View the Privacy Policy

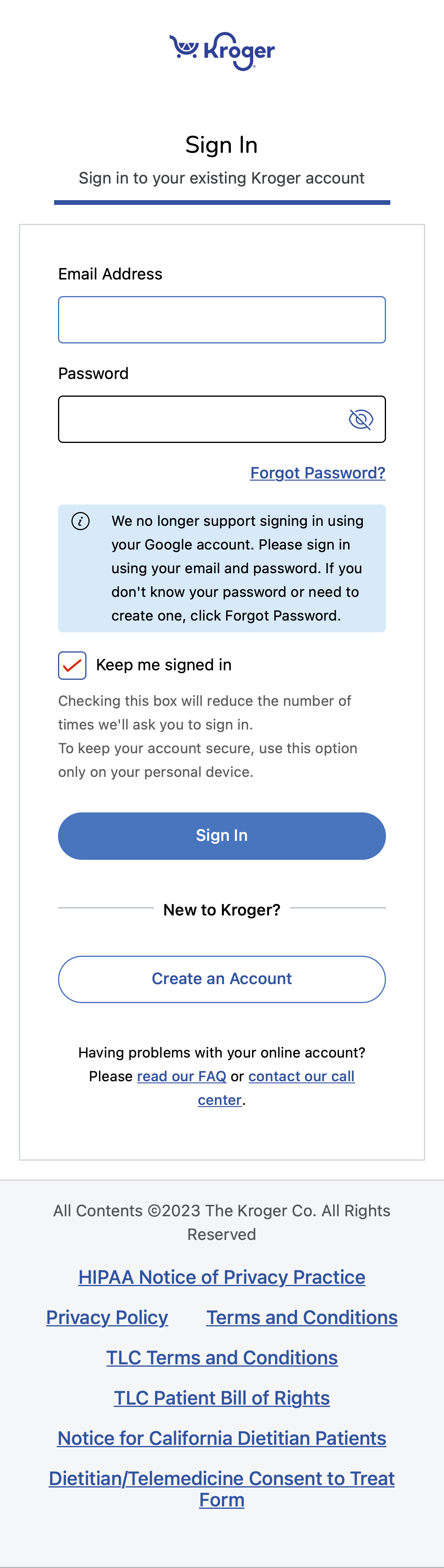107,1317
